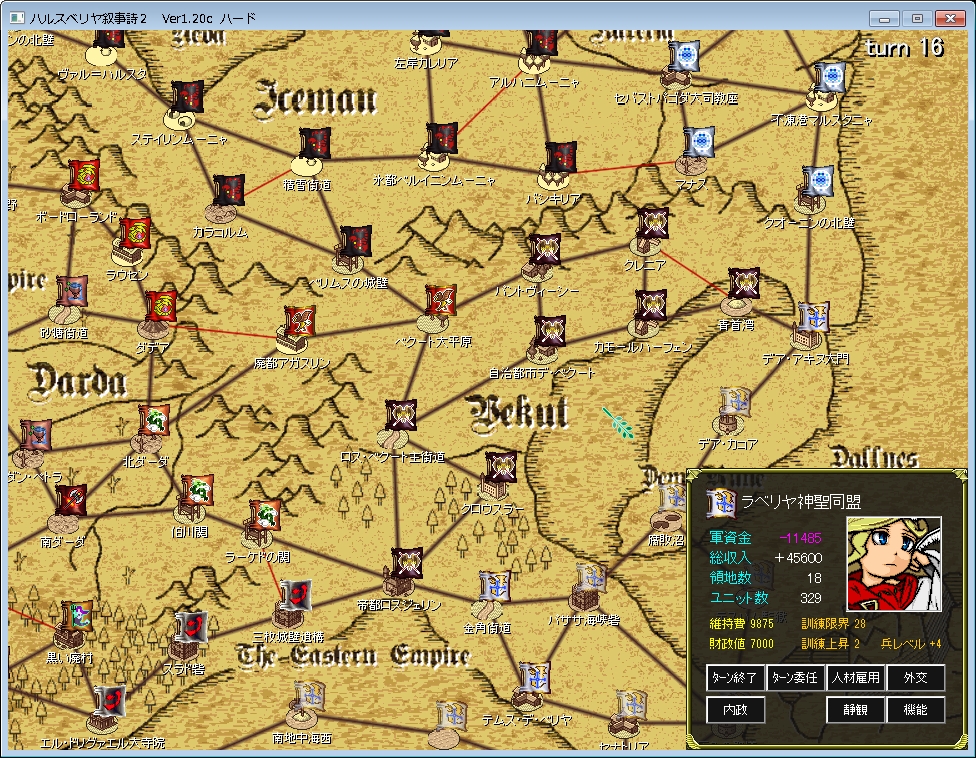Select the テムス・デ・ベリヤ territory flag
The height and width of the screenshot is (758, 976).
pyautogui.click(x=534, y=677)
